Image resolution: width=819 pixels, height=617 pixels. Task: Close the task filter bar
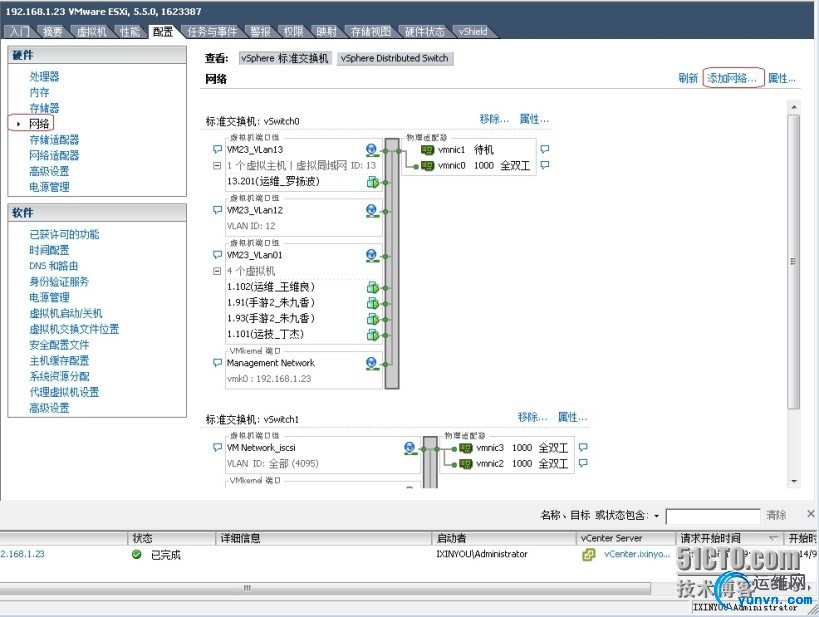[x=810, y=514]
